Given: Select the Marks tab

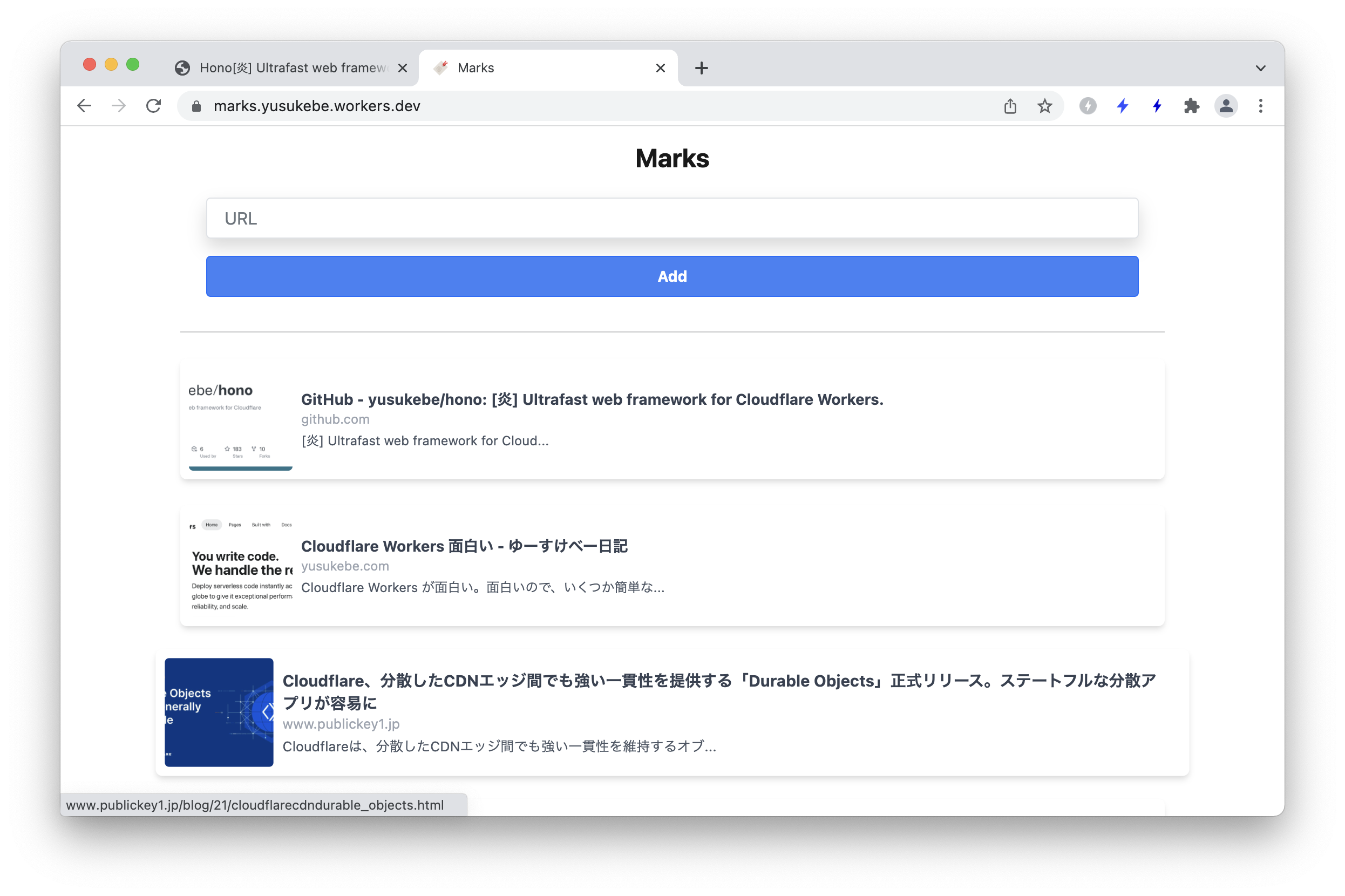Looking at the screenshot, I should [548, 68].
